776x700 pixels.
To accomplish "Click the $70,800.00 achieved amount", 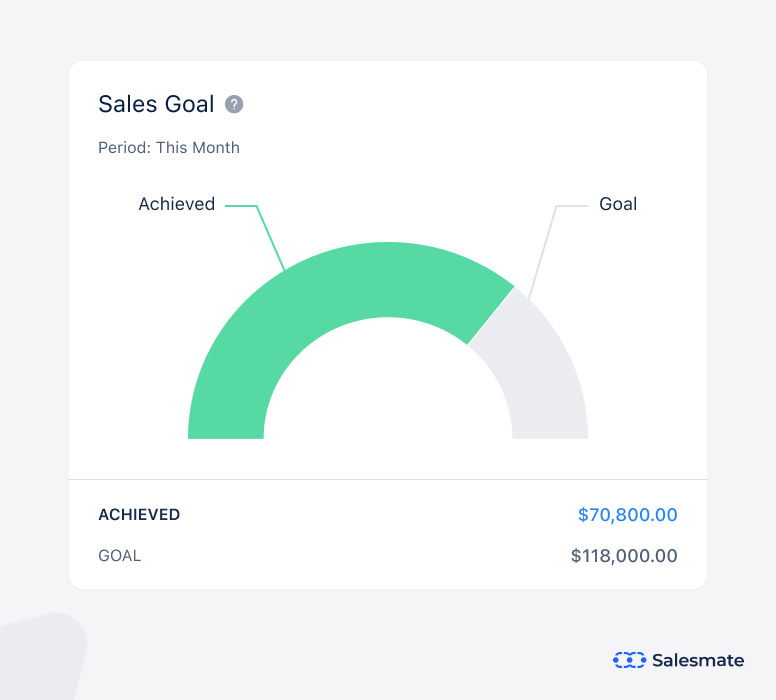I will click(627, 515).
